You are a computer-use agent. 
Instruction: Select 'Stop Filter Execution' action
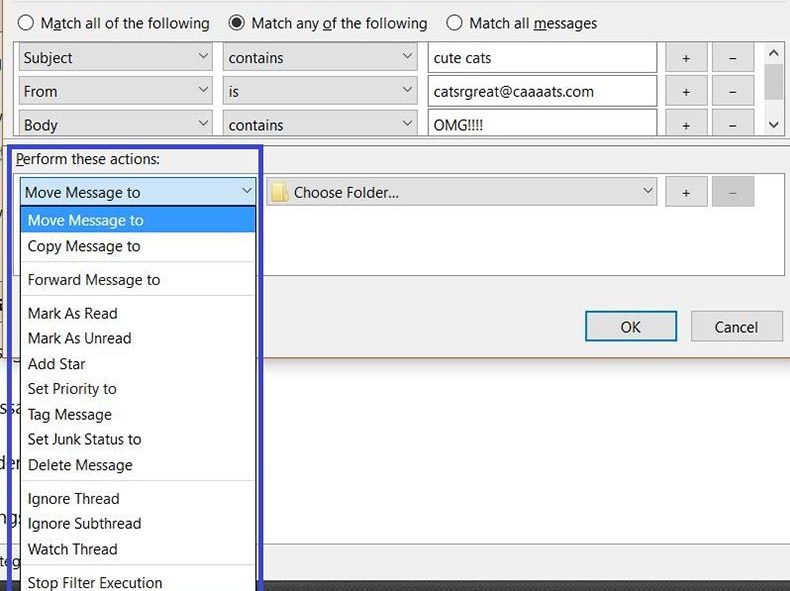(138, 582)
